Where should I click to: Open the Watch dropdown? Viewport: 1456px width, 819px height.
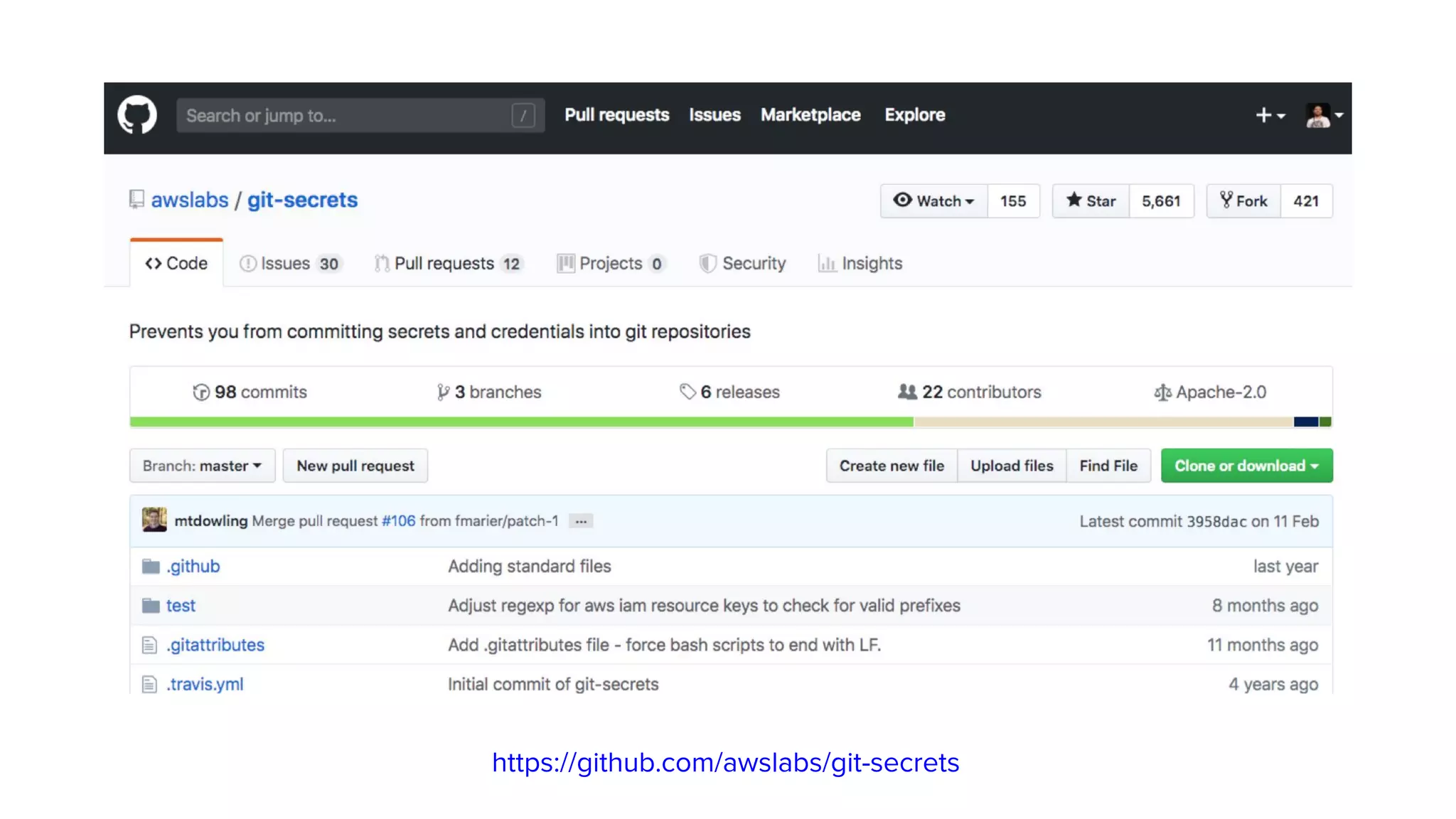click(934, 201)
